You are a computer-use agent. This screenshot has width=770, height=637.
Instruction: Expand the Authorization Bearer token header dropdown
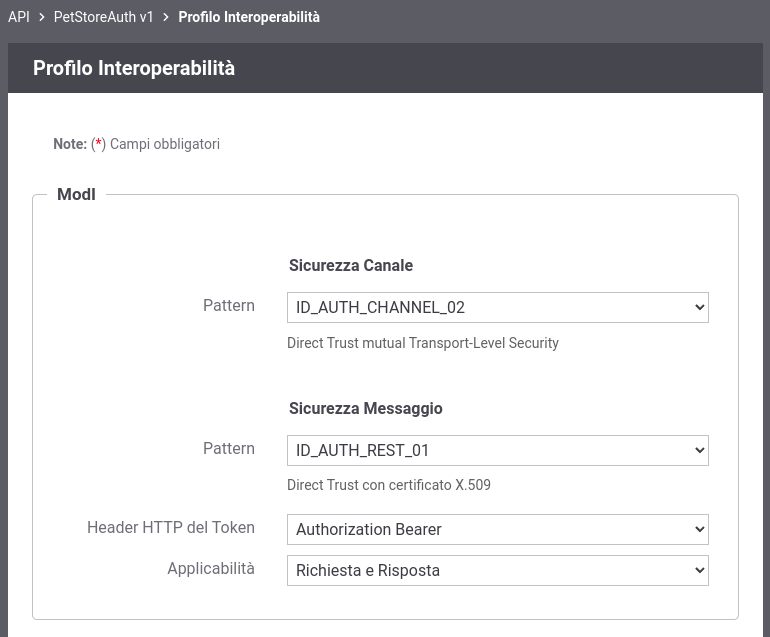pos(497,529)
